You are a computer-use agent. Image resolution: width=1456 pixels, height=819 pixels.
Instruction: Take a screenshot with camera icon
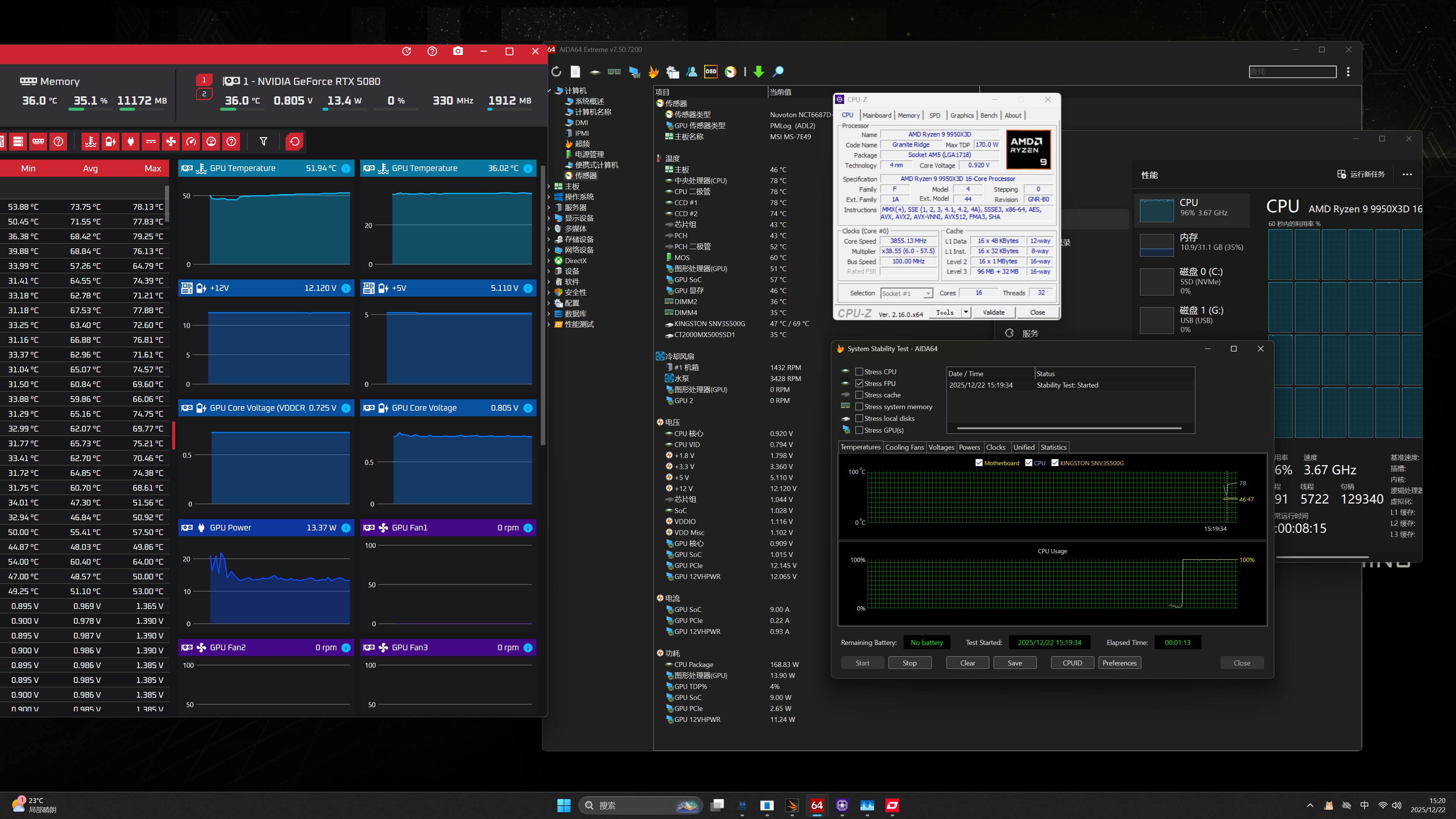[x=458, y=52]
